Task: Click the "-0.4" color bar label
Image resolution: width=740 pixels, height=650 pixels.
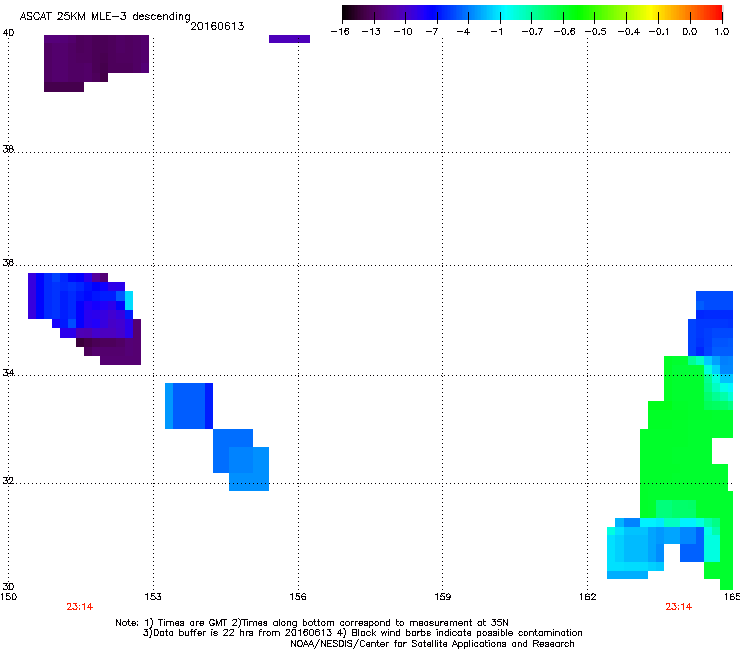Action: (629, 32)
